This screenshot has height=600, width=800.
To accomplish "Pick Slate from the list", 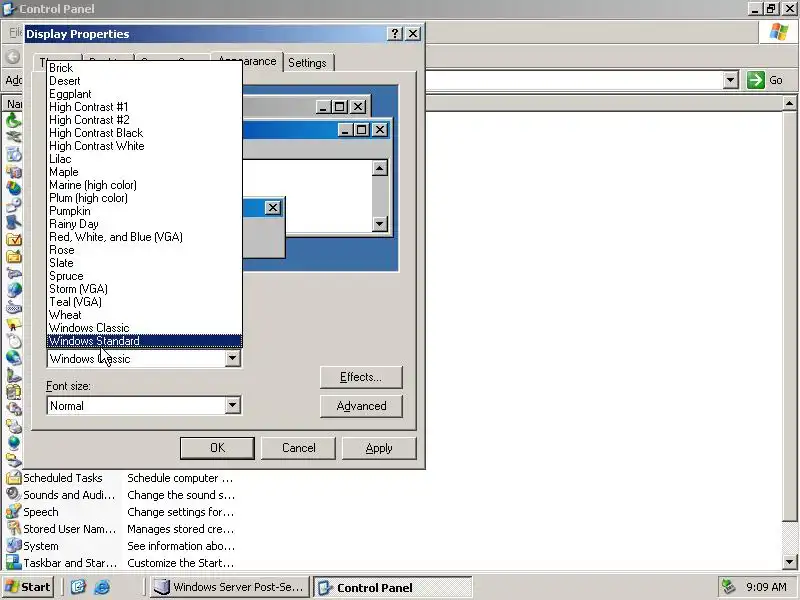I will click(144, 263).
